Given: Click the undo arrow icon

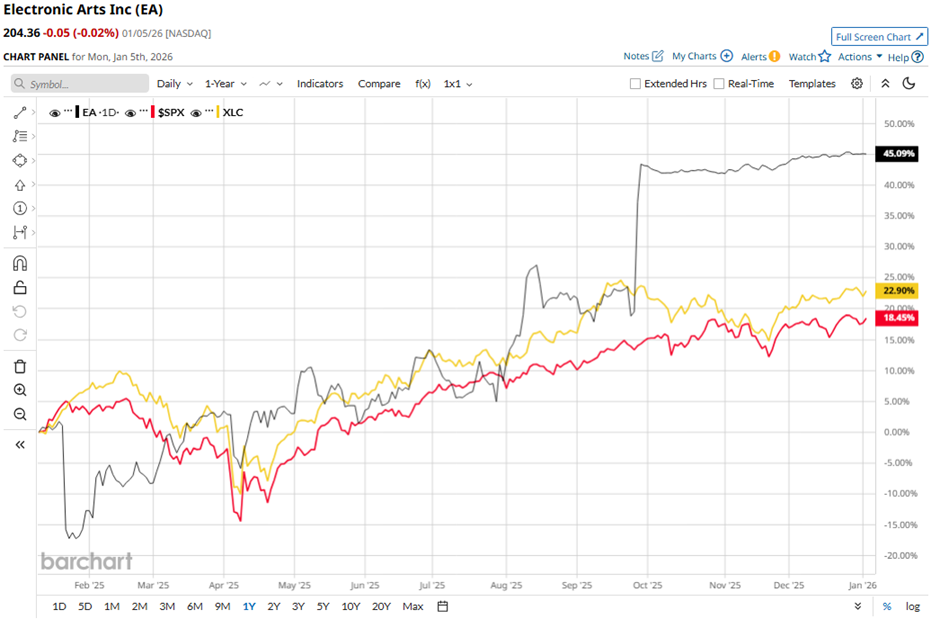Looking at the screenshot, I should (20, 312).
